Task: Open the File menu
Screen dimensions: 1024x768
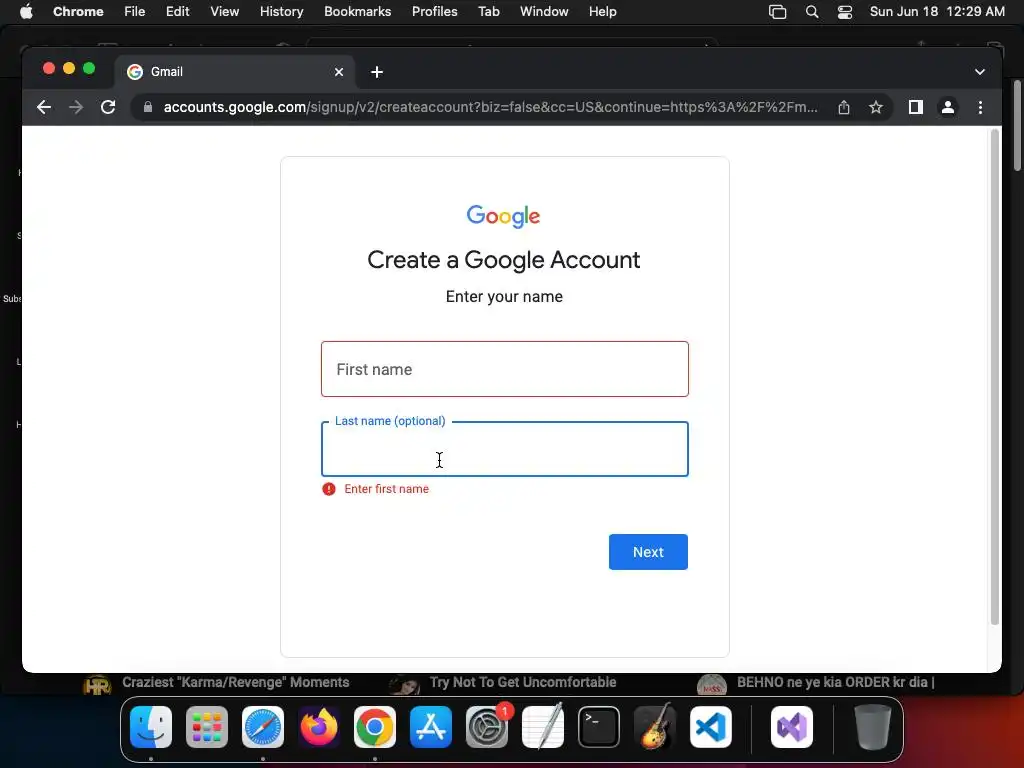Action: (135, 11)
